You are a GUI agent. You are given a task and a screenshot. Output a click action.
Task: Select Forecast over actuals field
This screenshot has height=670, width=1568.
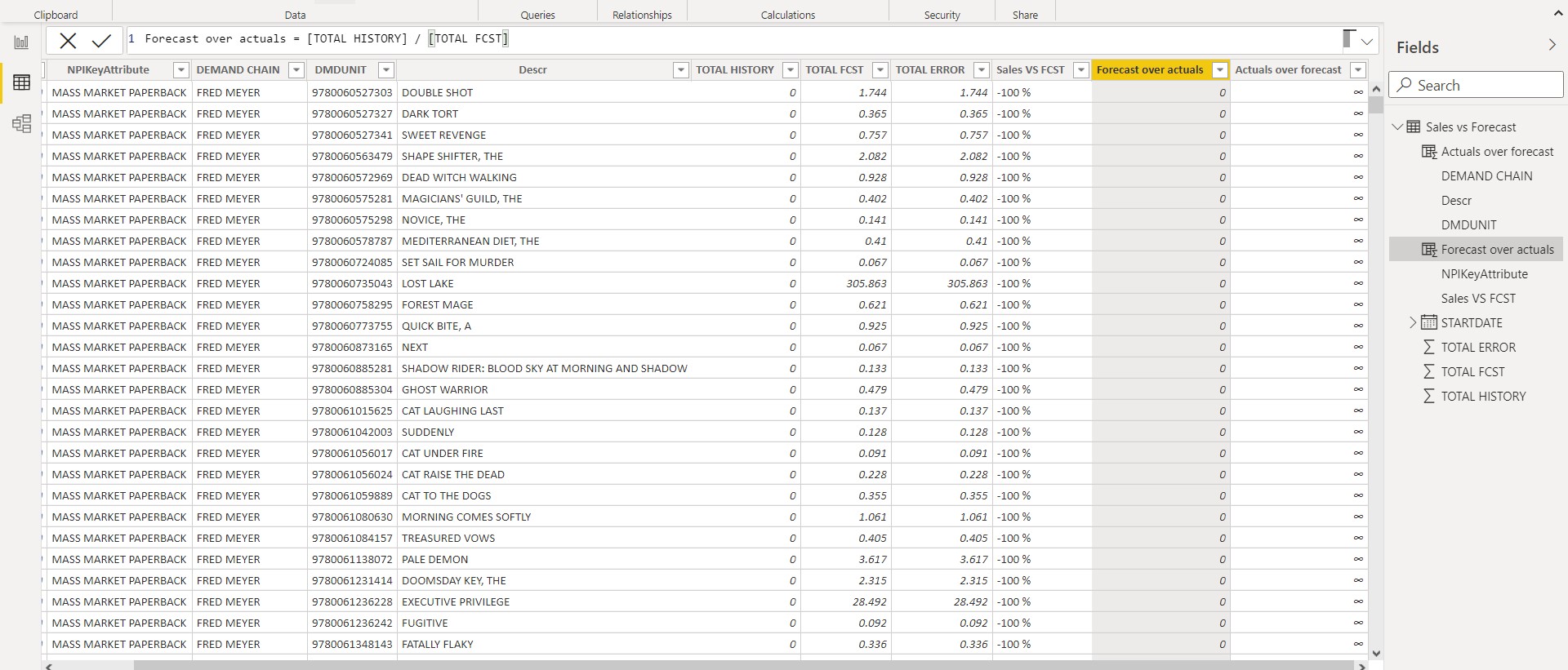(1496, 250)
